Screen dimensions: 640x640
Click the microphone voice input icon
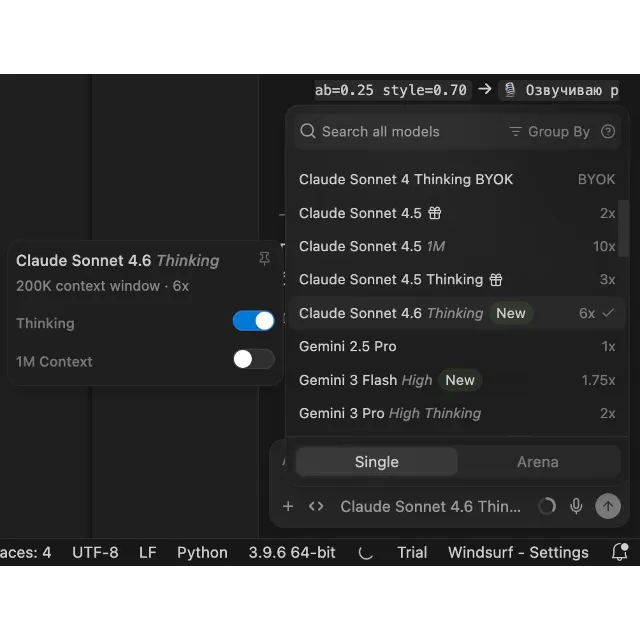576,506
